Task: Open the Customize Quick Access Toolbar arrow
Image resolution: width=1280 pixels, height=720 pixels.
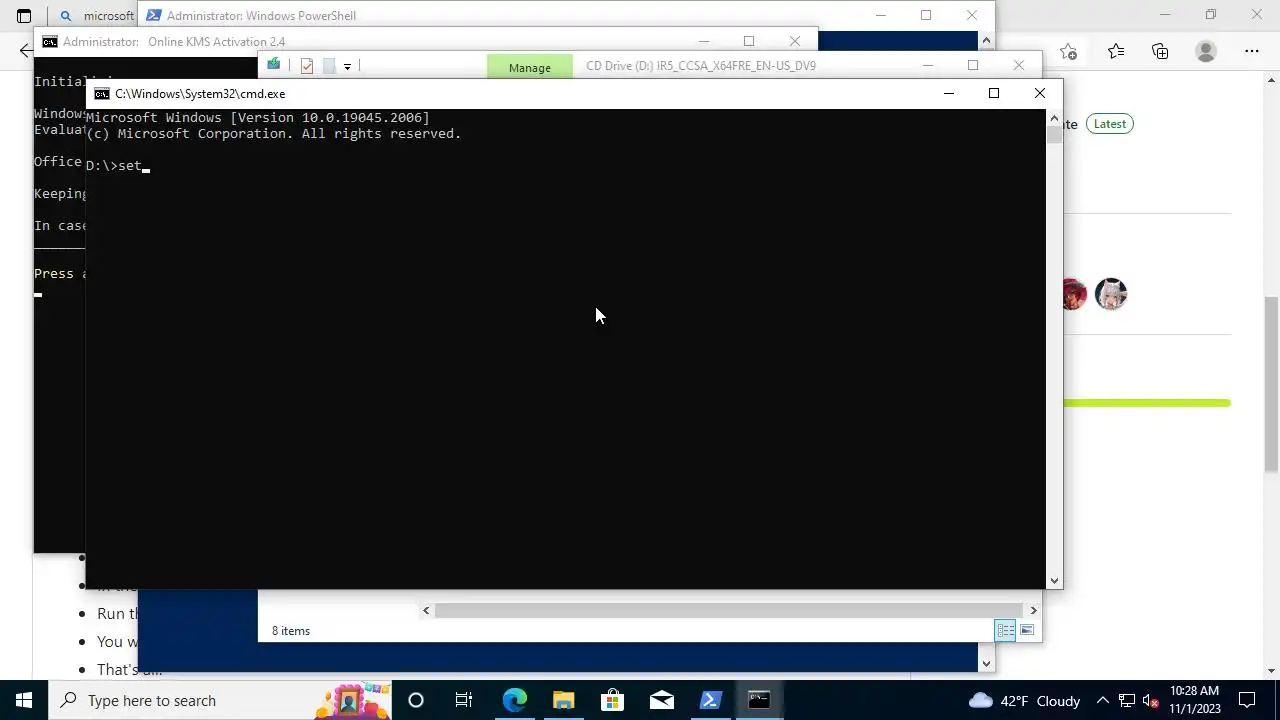Action: [347, 66]
